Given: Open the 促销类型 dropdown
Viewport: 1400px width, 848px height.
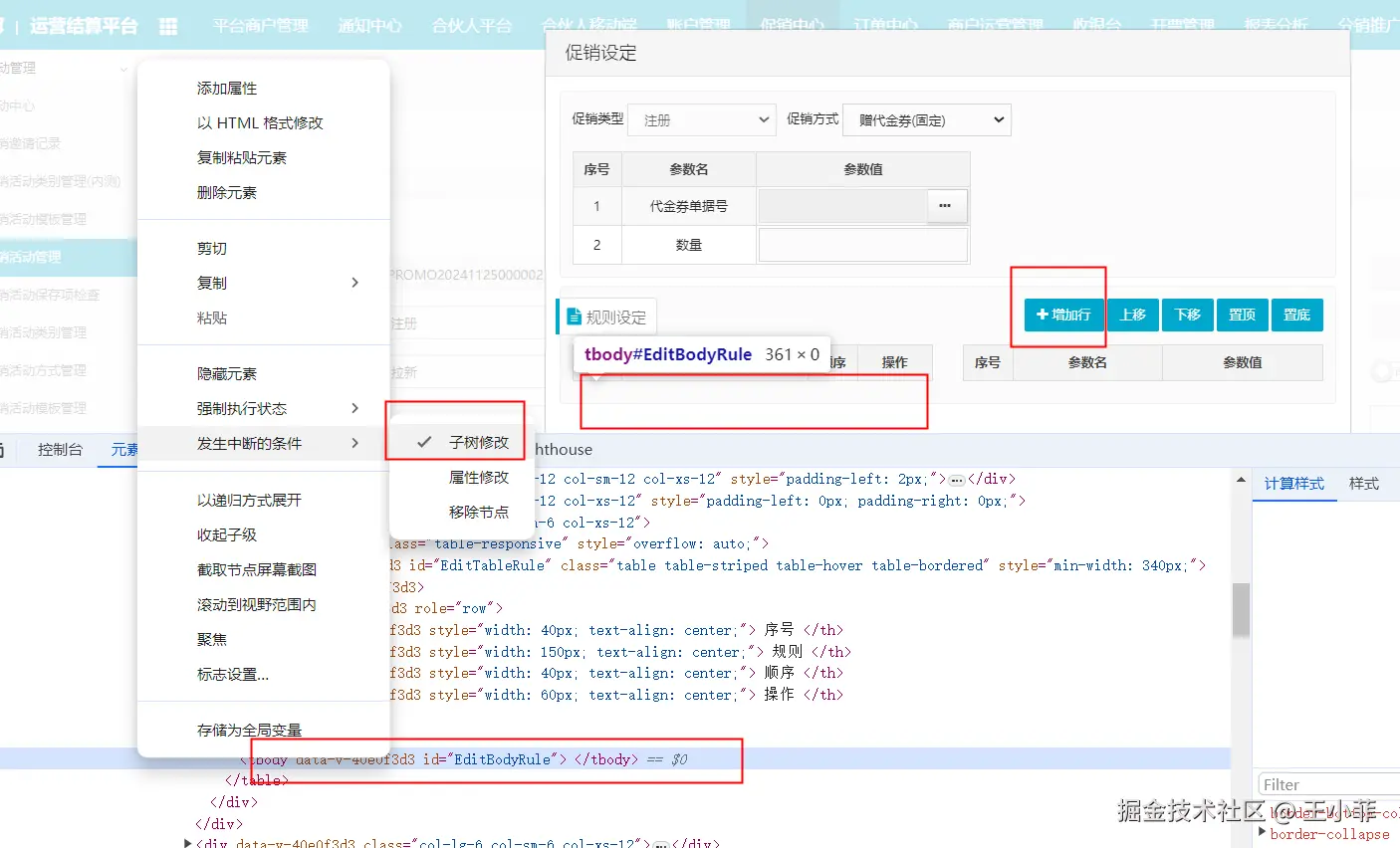Looking at the screenshot, I should (702, 119).
